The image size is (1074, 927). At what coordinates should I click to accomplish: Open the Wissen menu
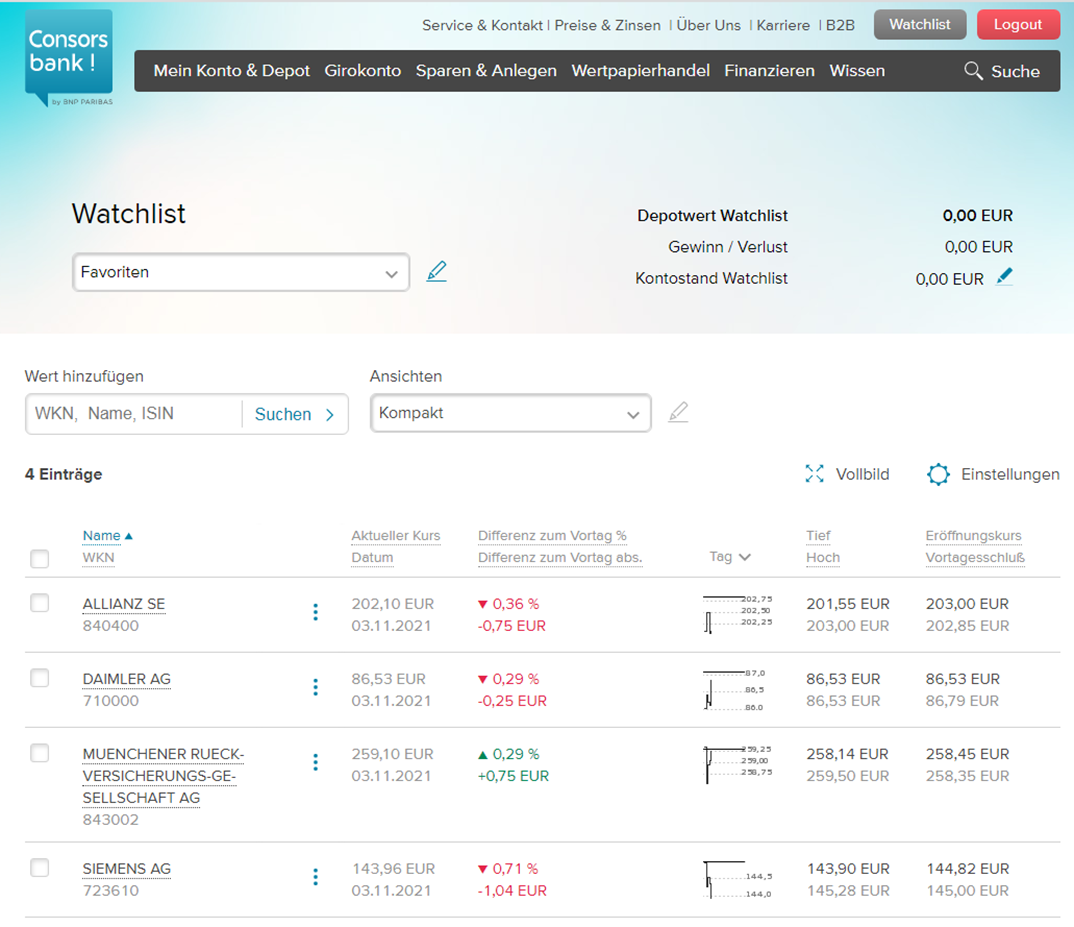[857, 71]
